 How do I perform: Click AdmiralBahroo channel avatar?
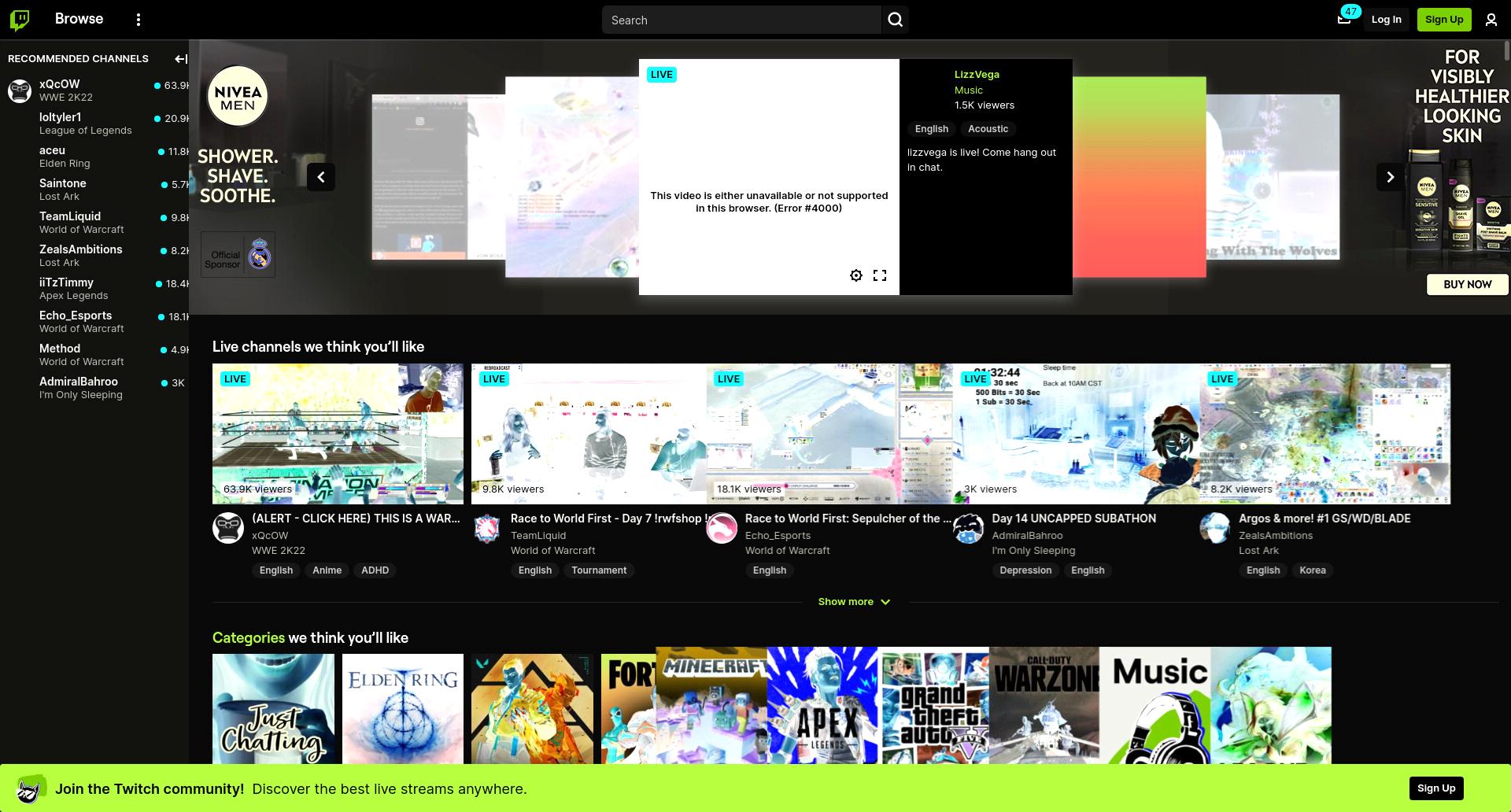[969, 528]
